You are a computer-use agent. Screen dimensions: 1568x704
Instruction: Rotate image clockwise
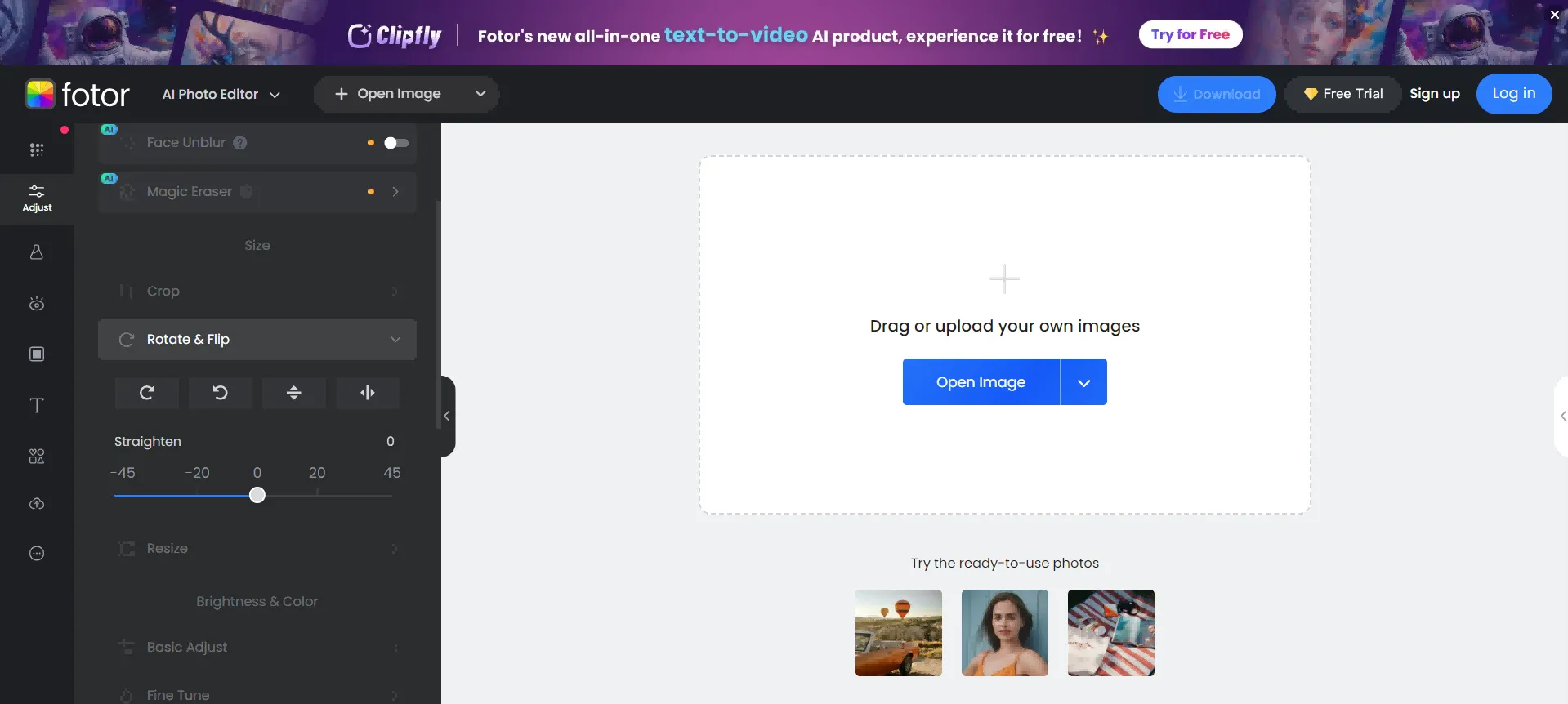147,393
